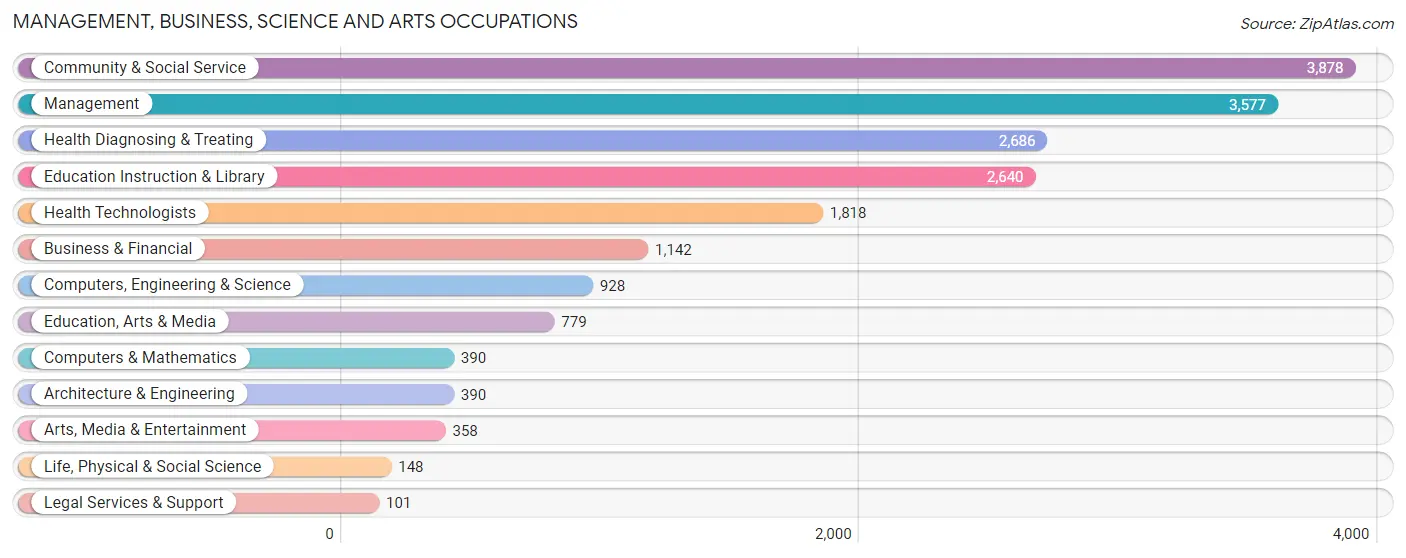Select the 3,577 Management value
Viewport: 1406px width, 558px height.
coord(1247,104)
